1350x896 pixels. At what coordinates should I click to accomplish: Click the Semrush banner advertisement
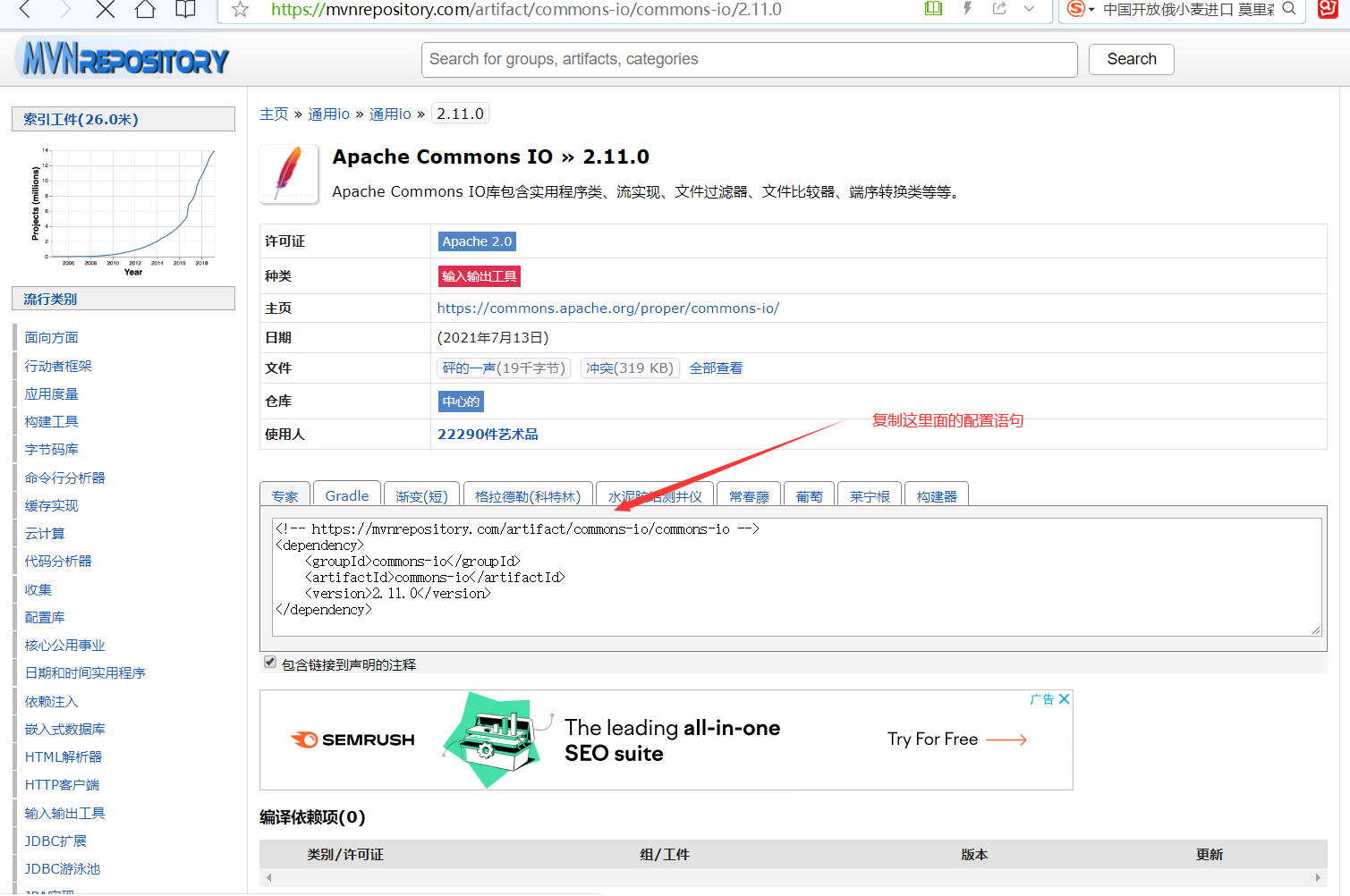(x=666, y=740)
